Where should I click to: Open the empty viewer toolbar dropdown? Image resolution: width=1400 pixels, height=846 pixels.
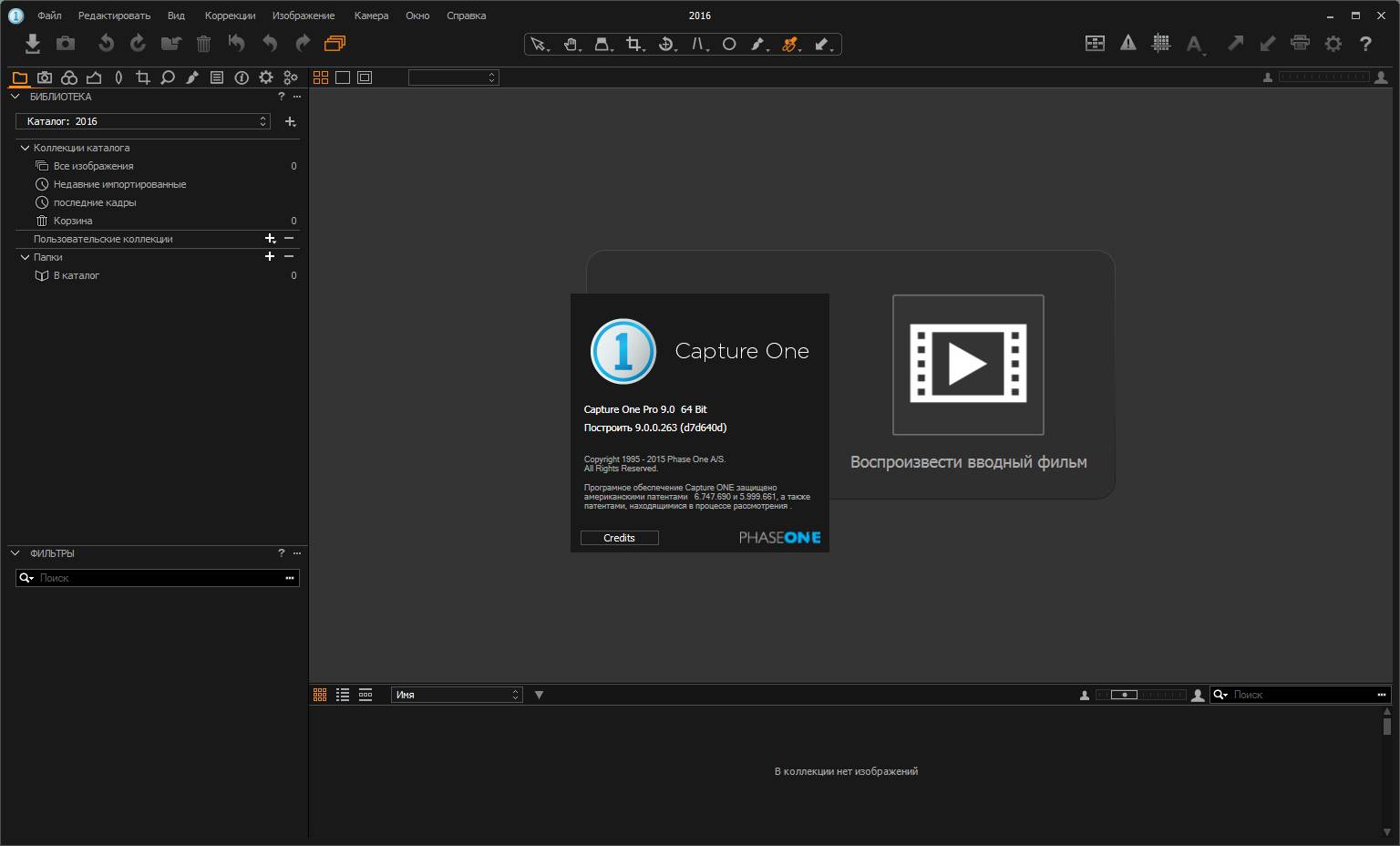[x=453, y=77]
